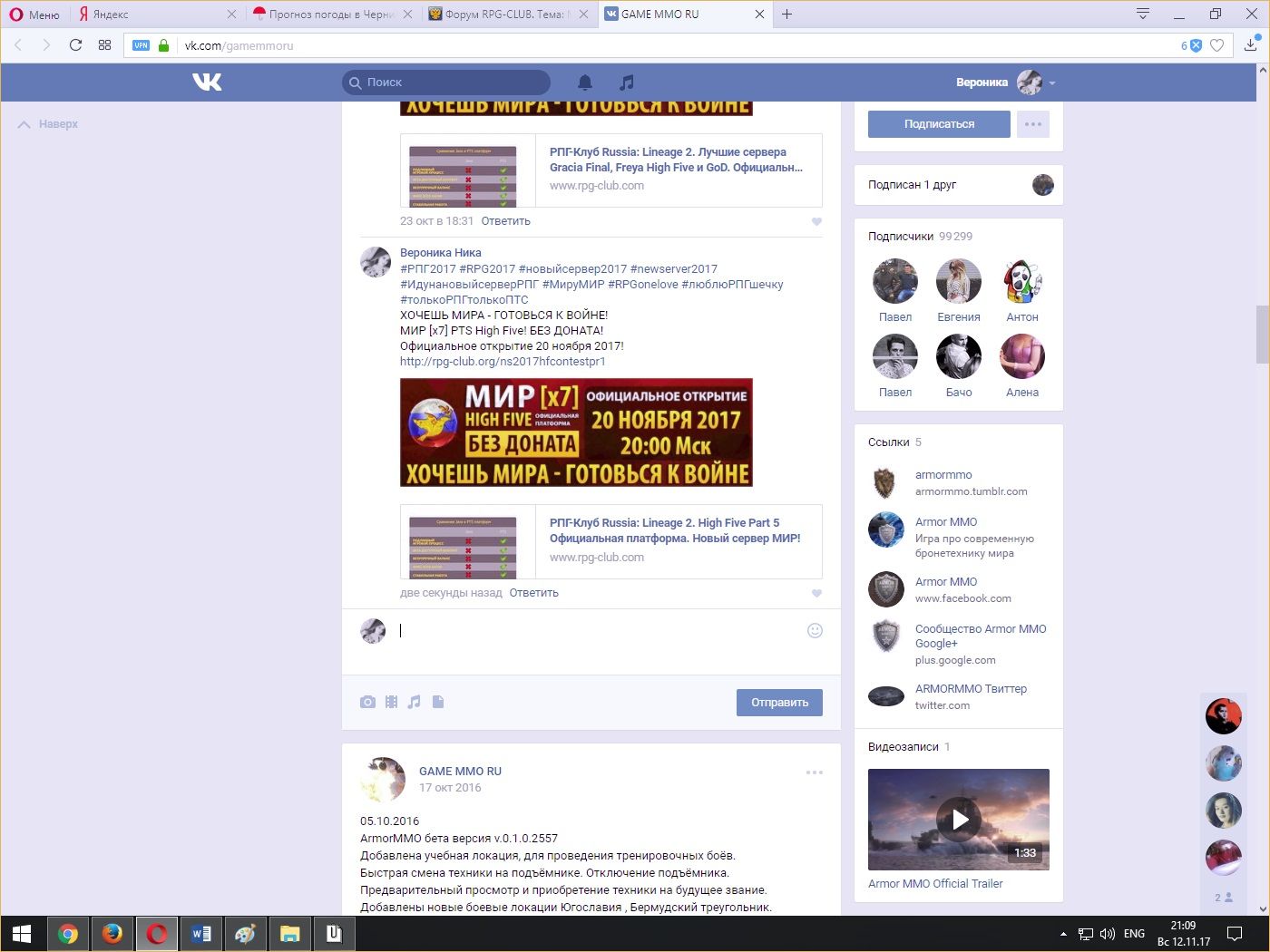
Task: Go back in Opera browser
Action: (18, 45)
